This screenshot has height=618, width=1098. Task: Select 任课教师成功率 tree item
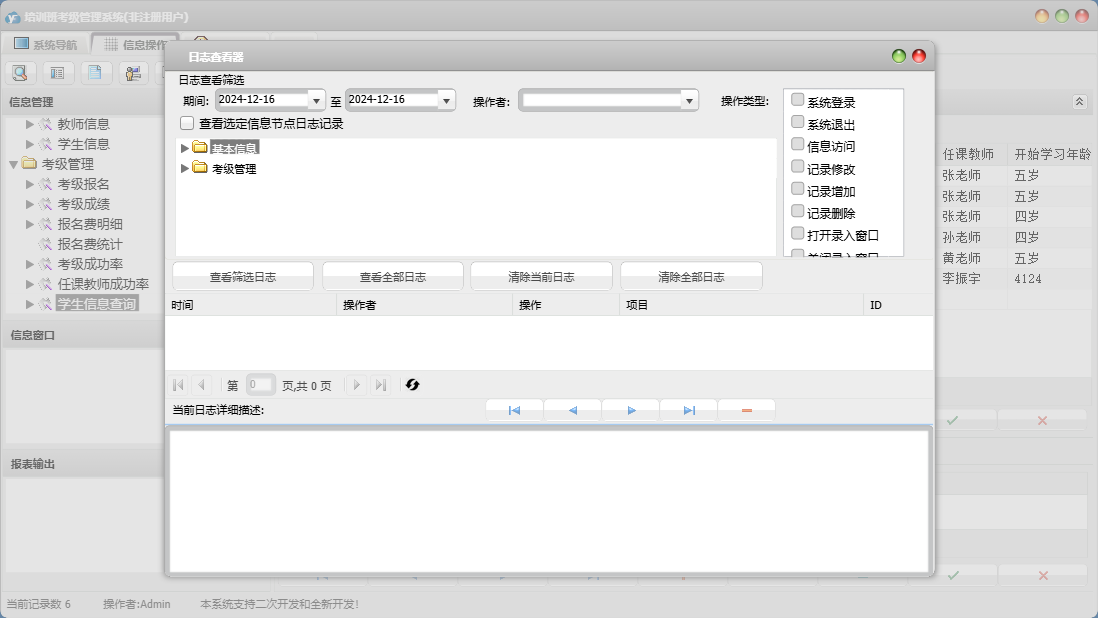103,284
